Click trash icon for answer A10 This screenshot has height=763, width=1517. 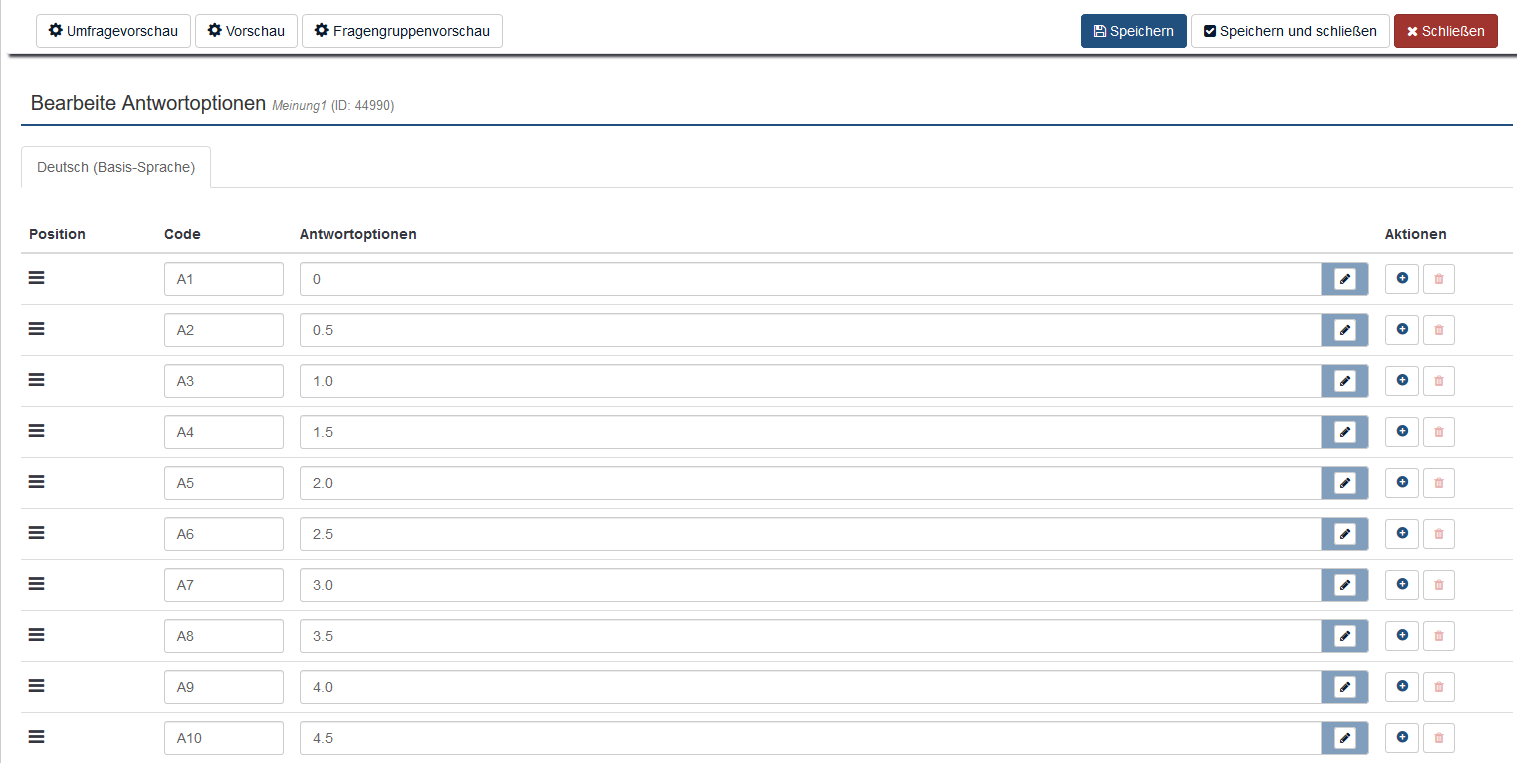[1438, 738]
